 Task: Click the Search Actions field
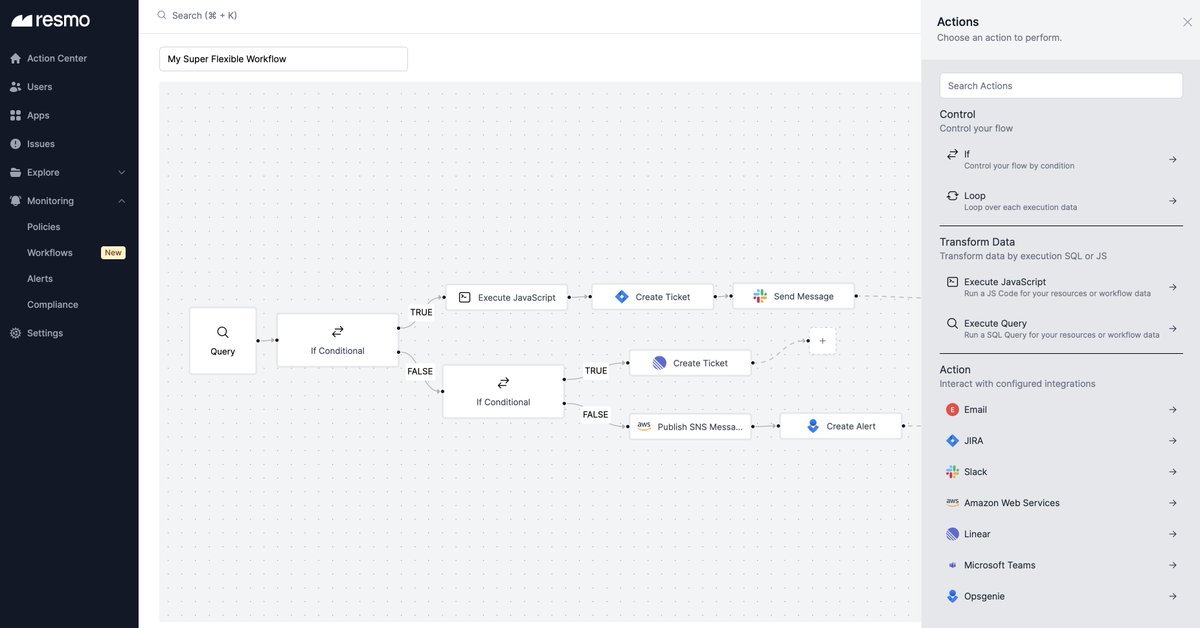point(1060,86)
